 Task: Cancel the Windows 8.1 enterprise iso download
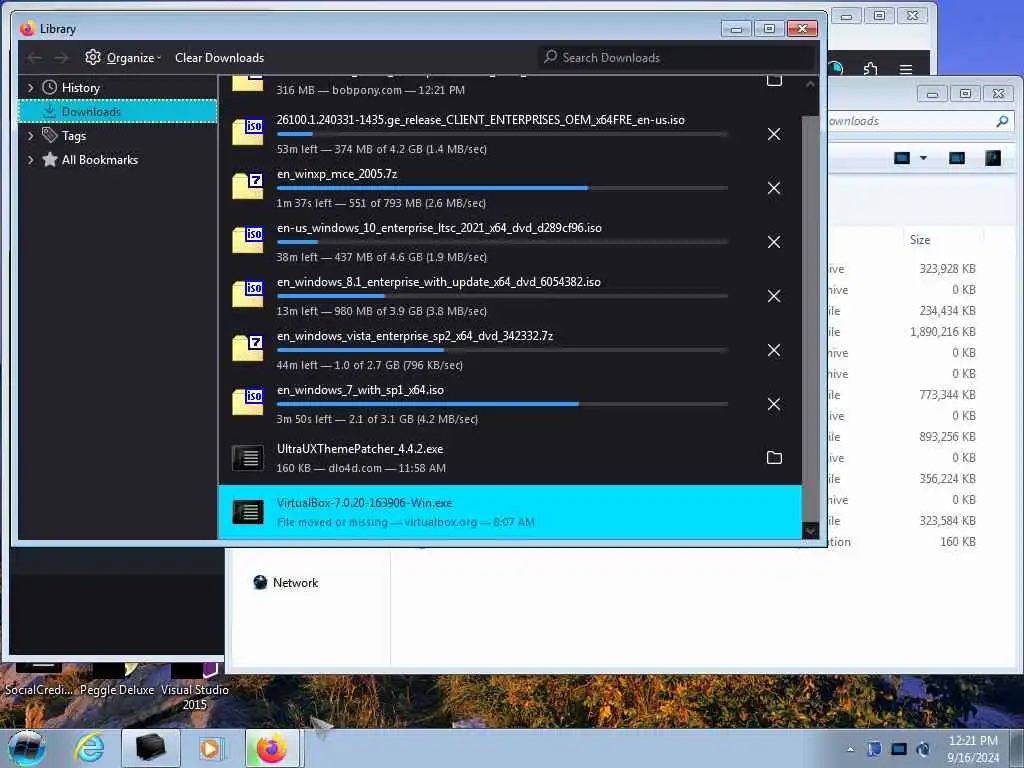pyautogui.click(x=774, y=296)
